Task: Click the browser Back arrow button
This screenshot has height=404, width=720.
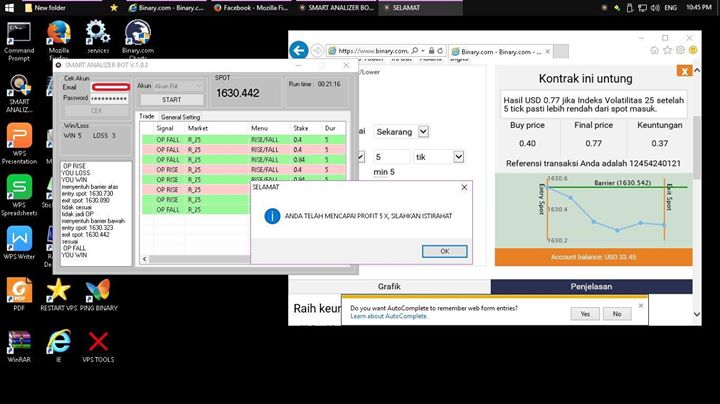Action: (299, 50)
